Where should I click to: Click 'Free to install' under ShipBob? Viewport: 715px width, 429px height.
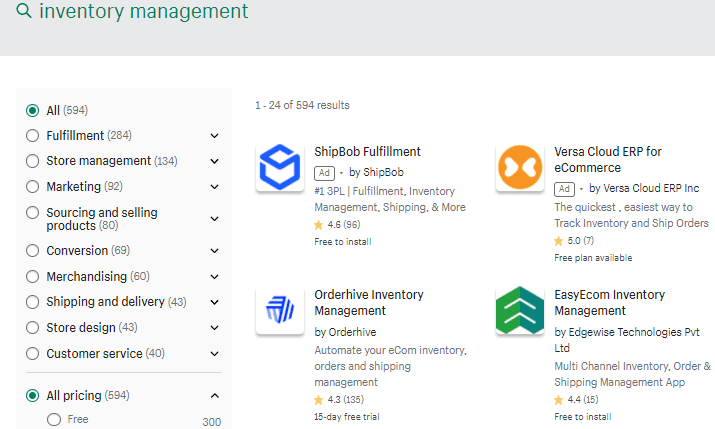pyautogui.click(x=342, y=242)
